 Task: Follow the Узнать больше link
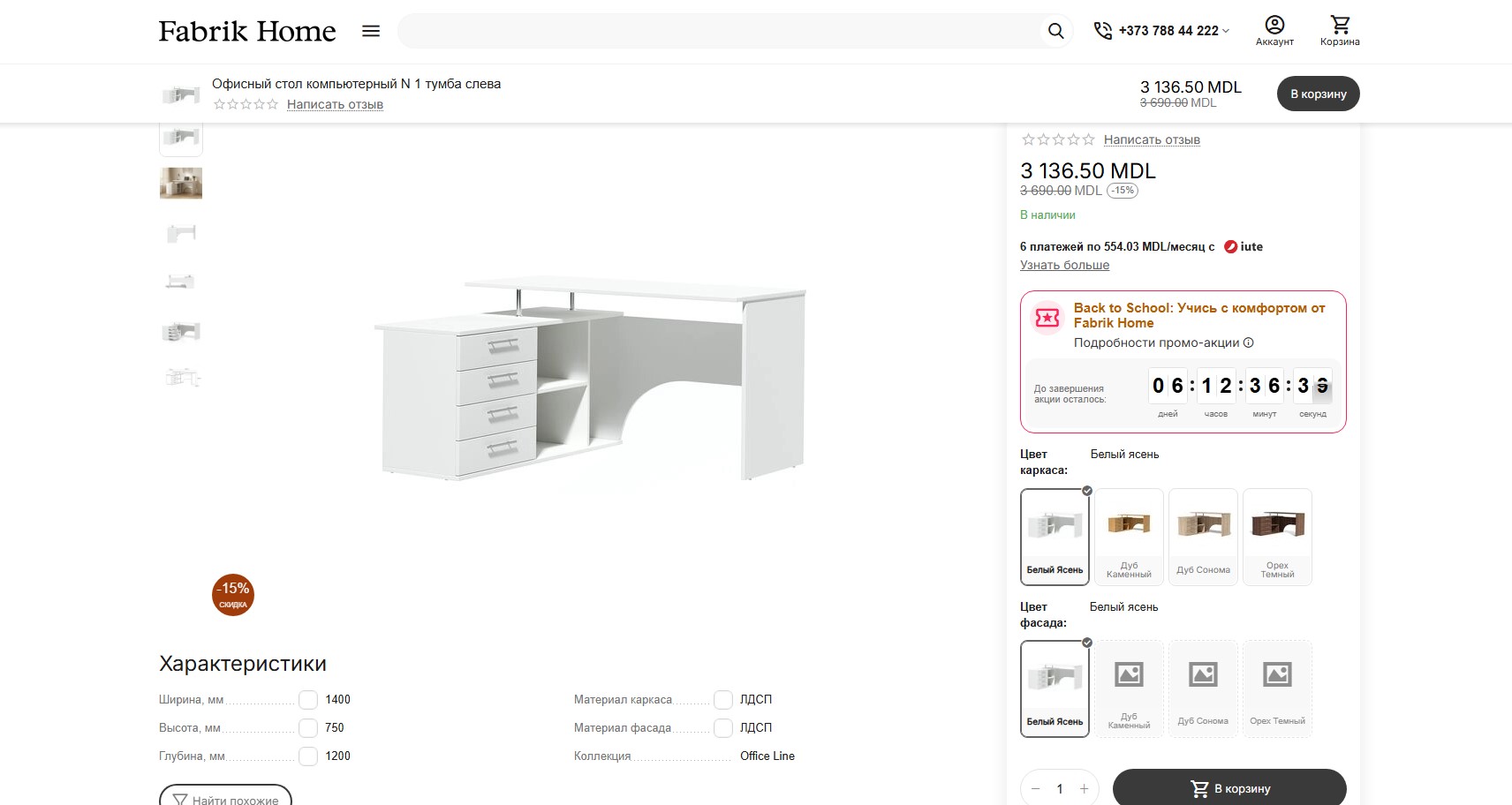point(1064,265)
